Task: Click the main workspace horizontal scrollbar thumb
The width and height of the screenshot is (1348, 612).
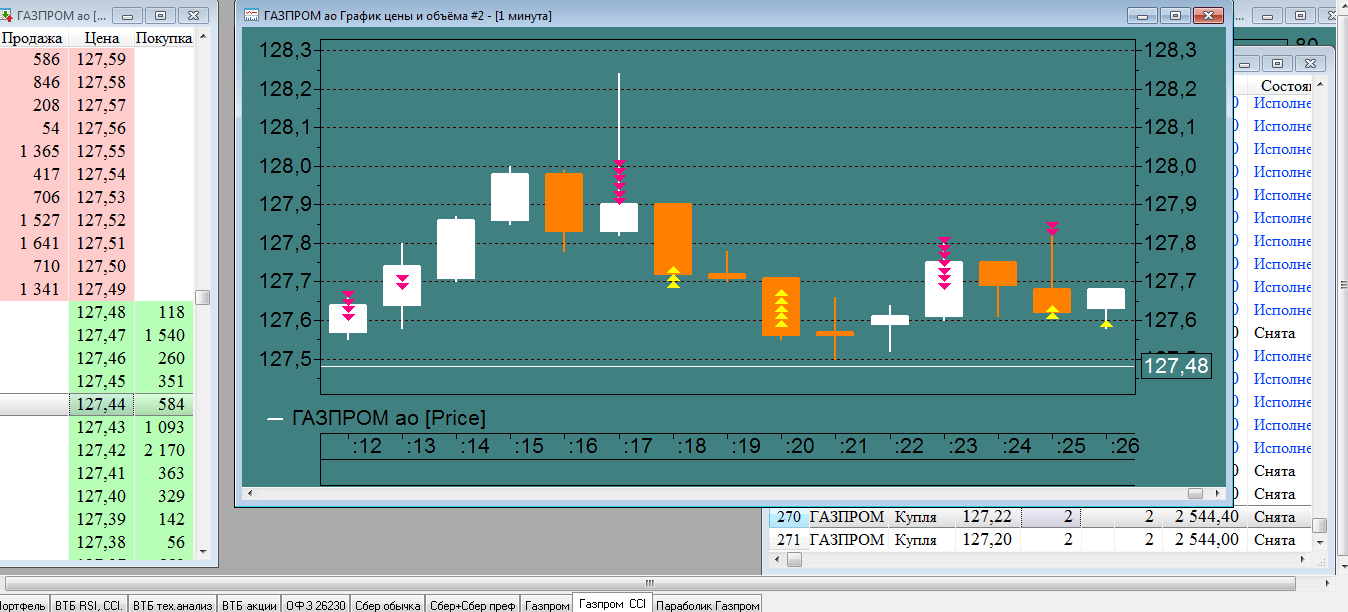Action: [648, 582]
